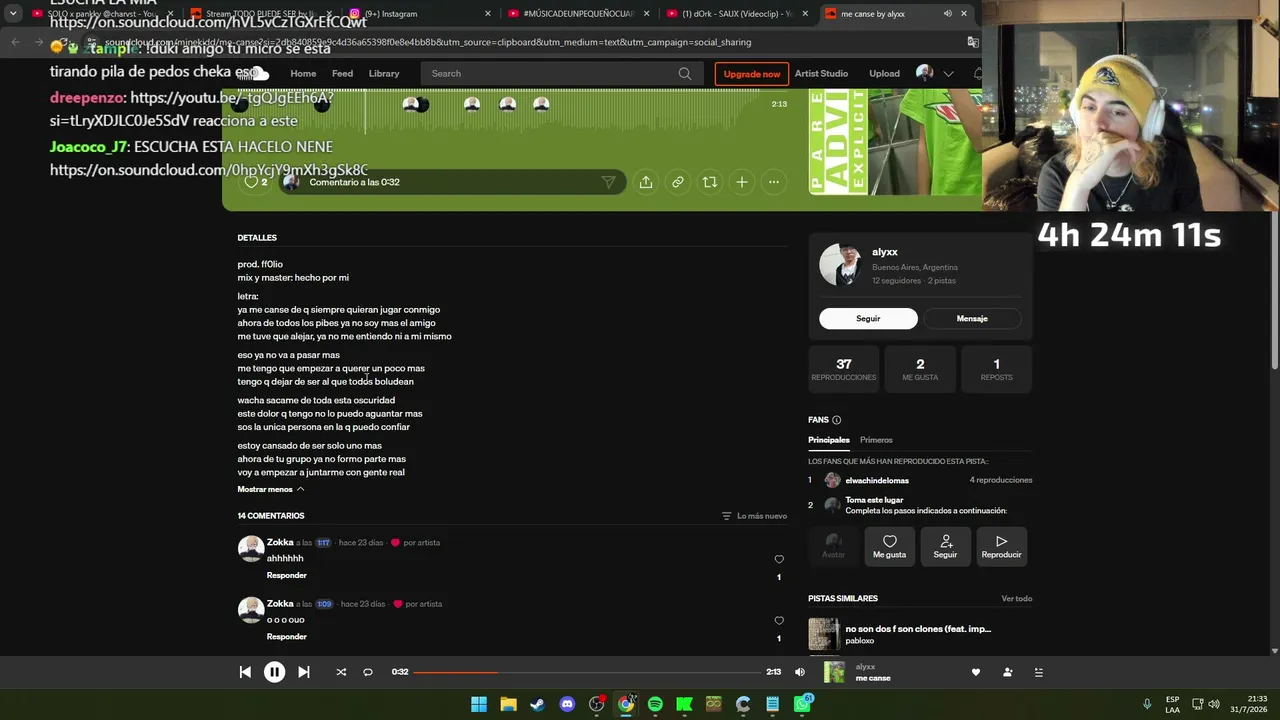Show Fans info tooltip icon
1280x720 pixels.
pos(837,420)
